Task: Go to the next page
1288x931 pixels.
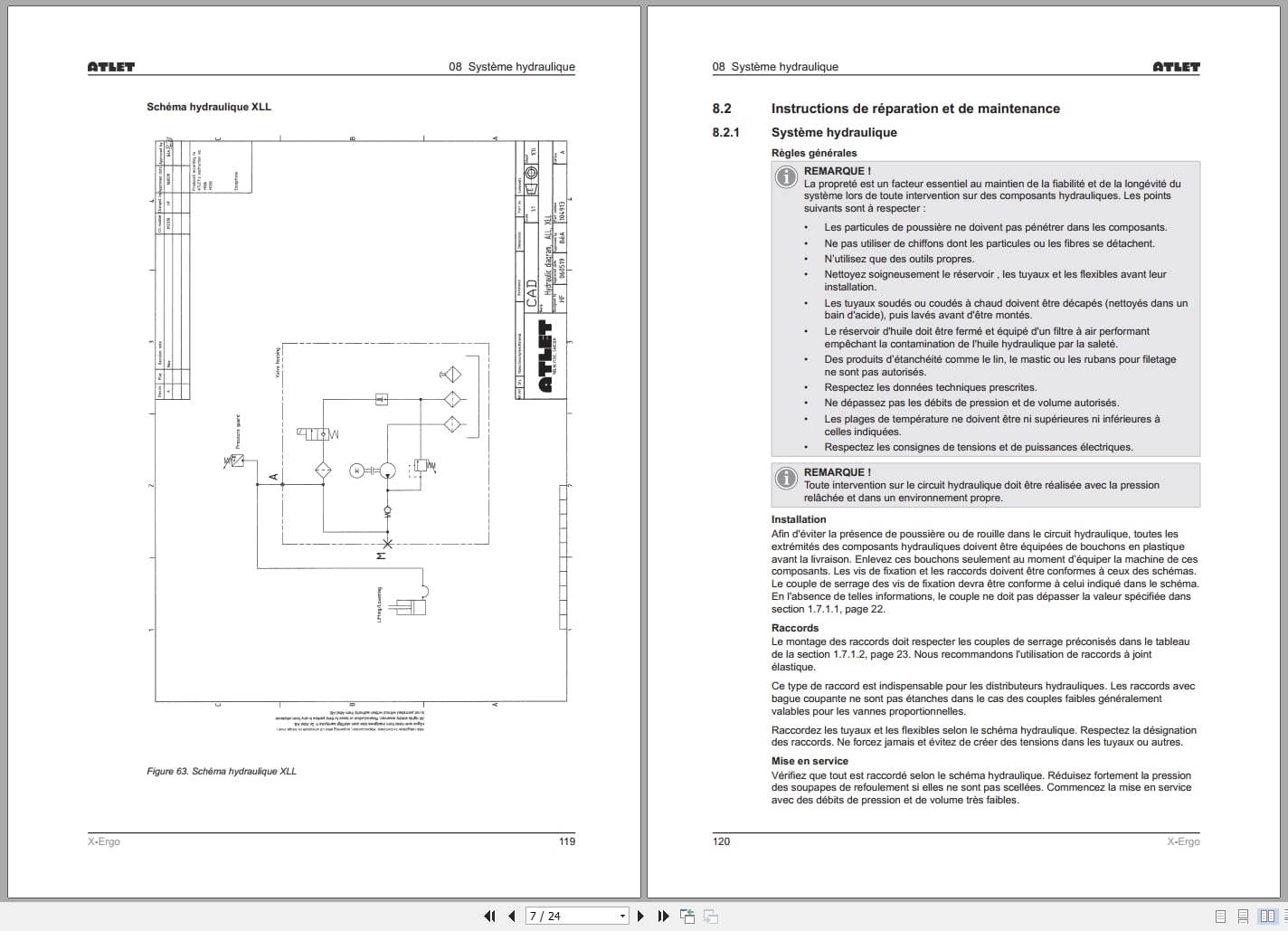Action: [641, 916]
